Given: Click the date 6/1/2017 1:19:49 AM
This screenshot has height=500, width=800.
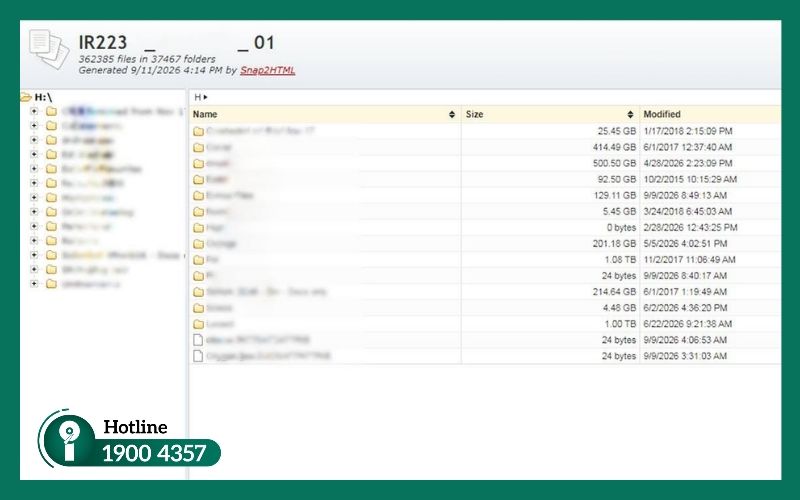Looking at the screenshot, I should 685,292.
